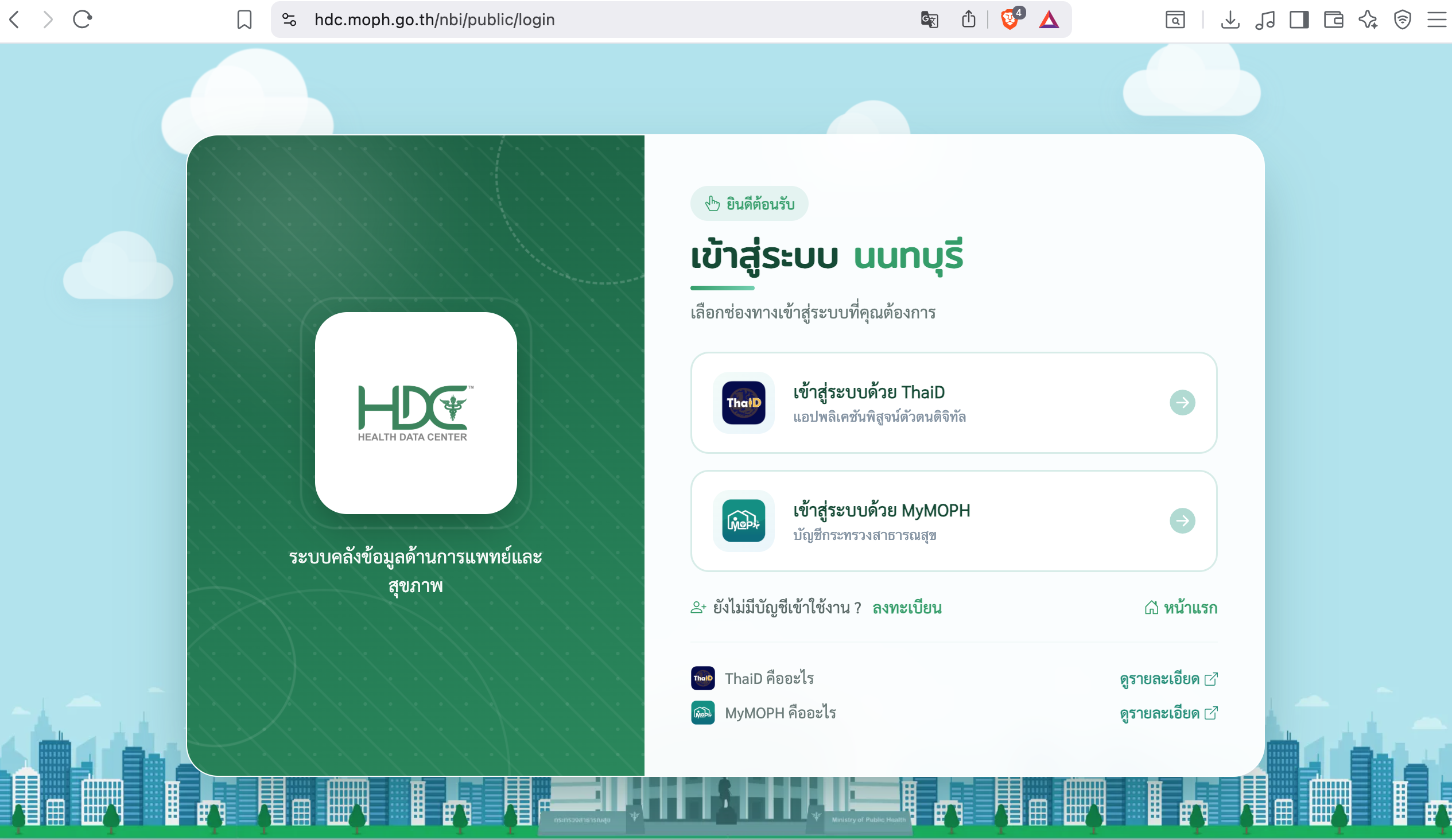Click the HDC Health Data Center logo
The height and width of the screenshot is (840, 1452).
click(x=416, y=413)
